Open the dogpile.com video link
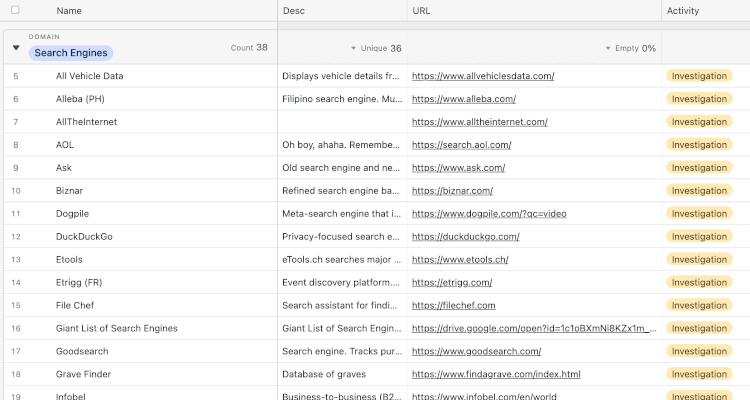This screenshot has height=400, width=750. tap(489, 213)
